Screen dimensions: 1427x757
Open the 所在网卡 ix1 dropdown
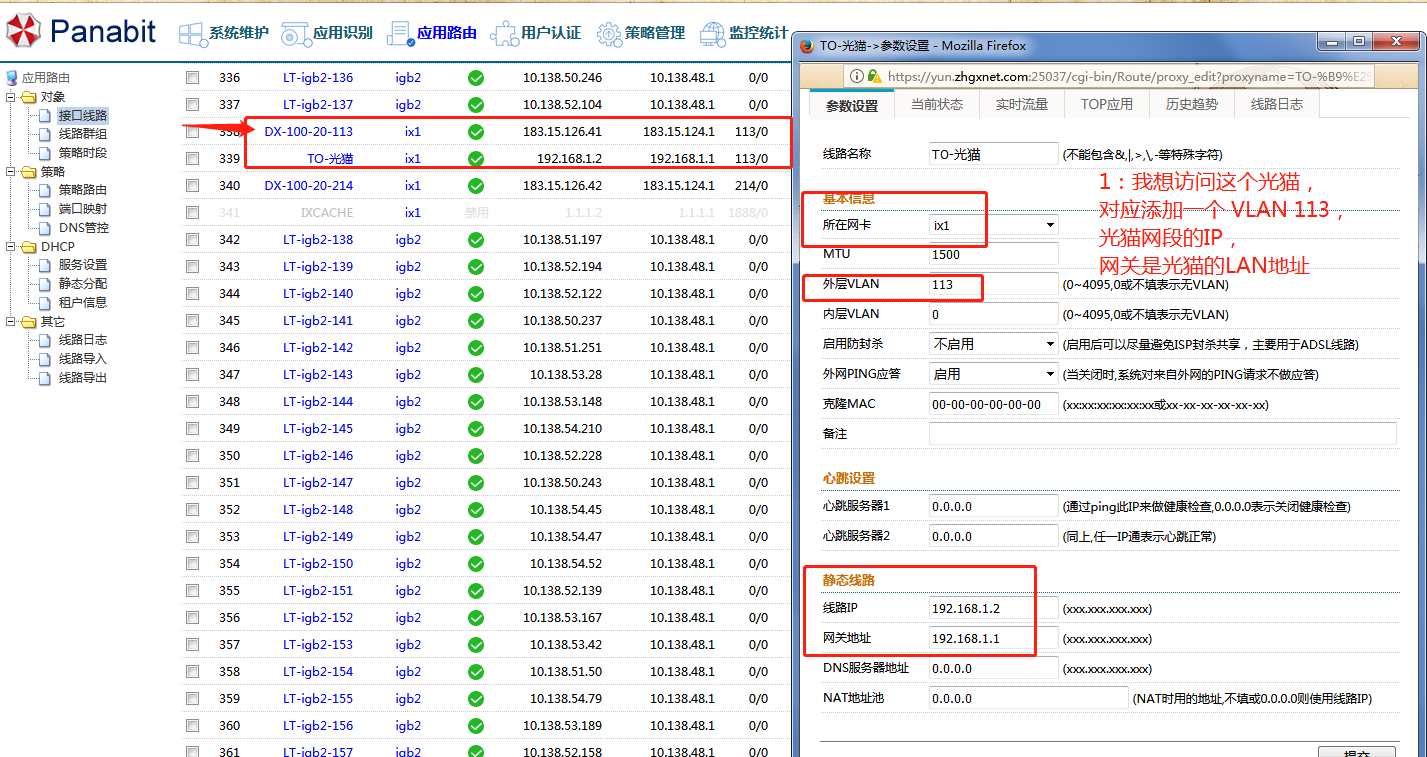pos(993,225)
